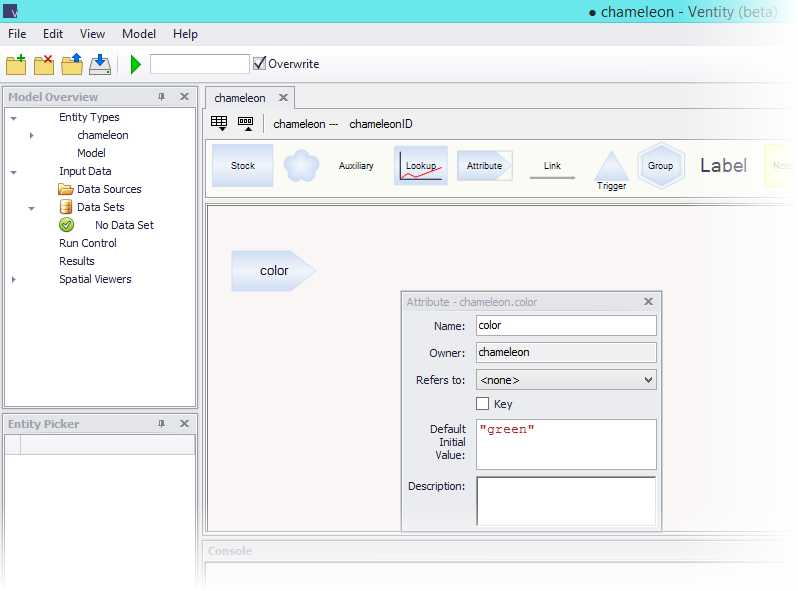798x591 pixels.
Task: Click the run name input field
Action: (x=200, y=64)
